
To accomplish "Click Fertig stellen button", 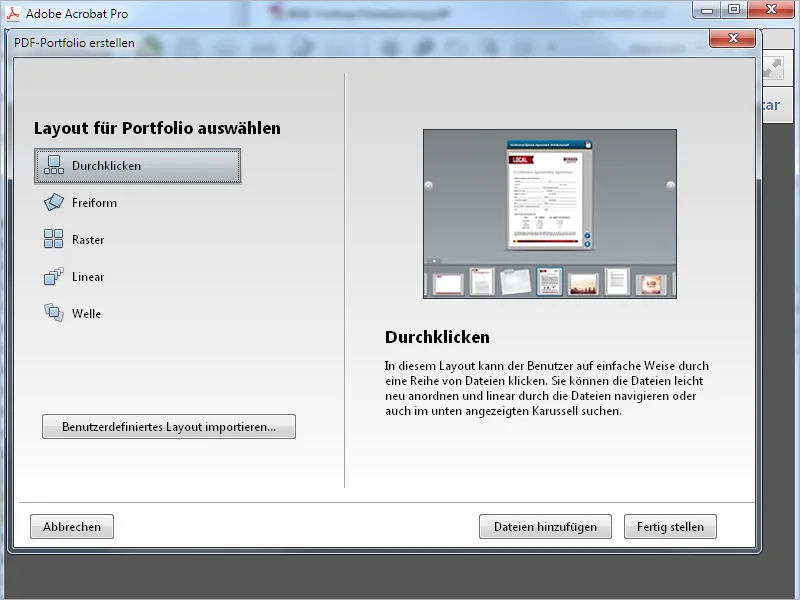I will [x=670, y=527].
